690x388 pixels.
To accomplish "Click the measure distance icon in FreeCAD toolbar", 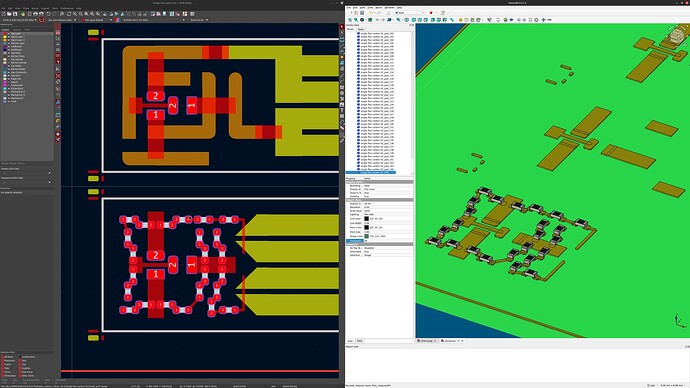I will (x=452, y=20).
